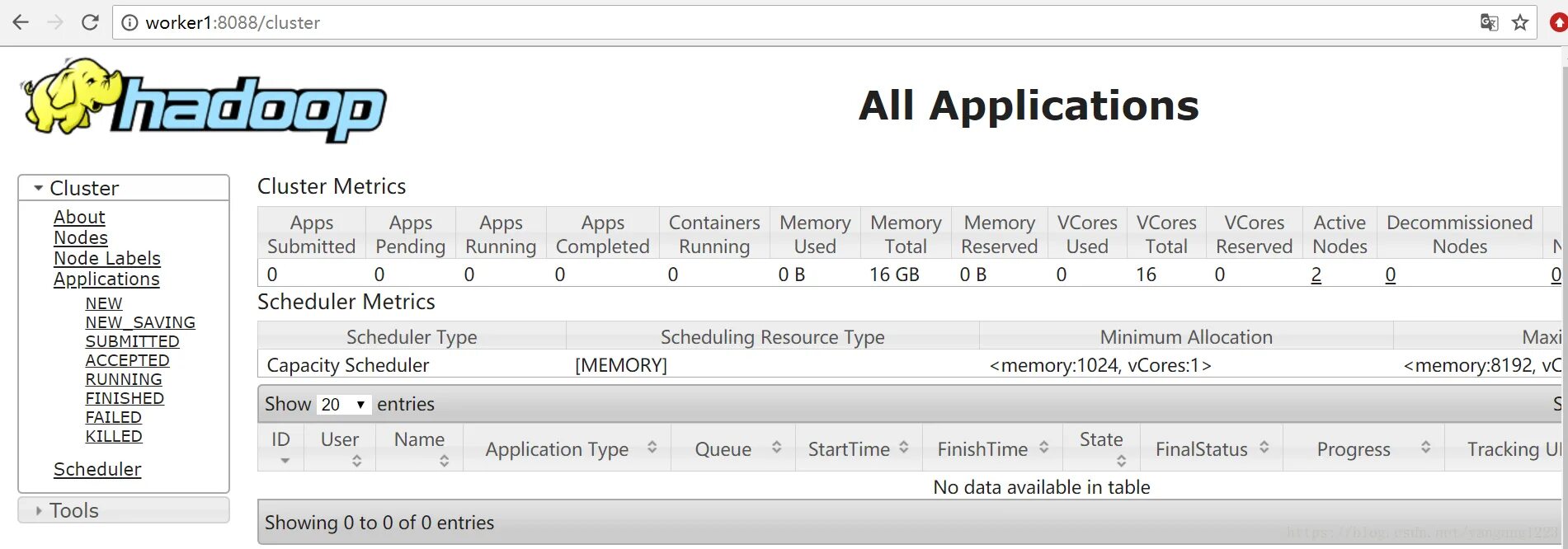
Task: Open the Nodes link in sidebar
Action: tap(81, 237)
